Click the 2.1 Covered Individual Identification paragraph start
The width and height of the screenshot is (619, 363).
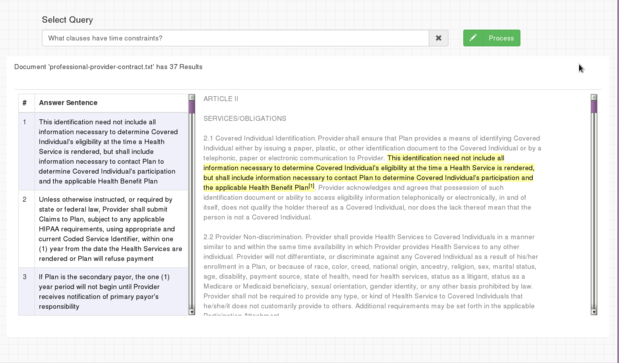(259, 138)
